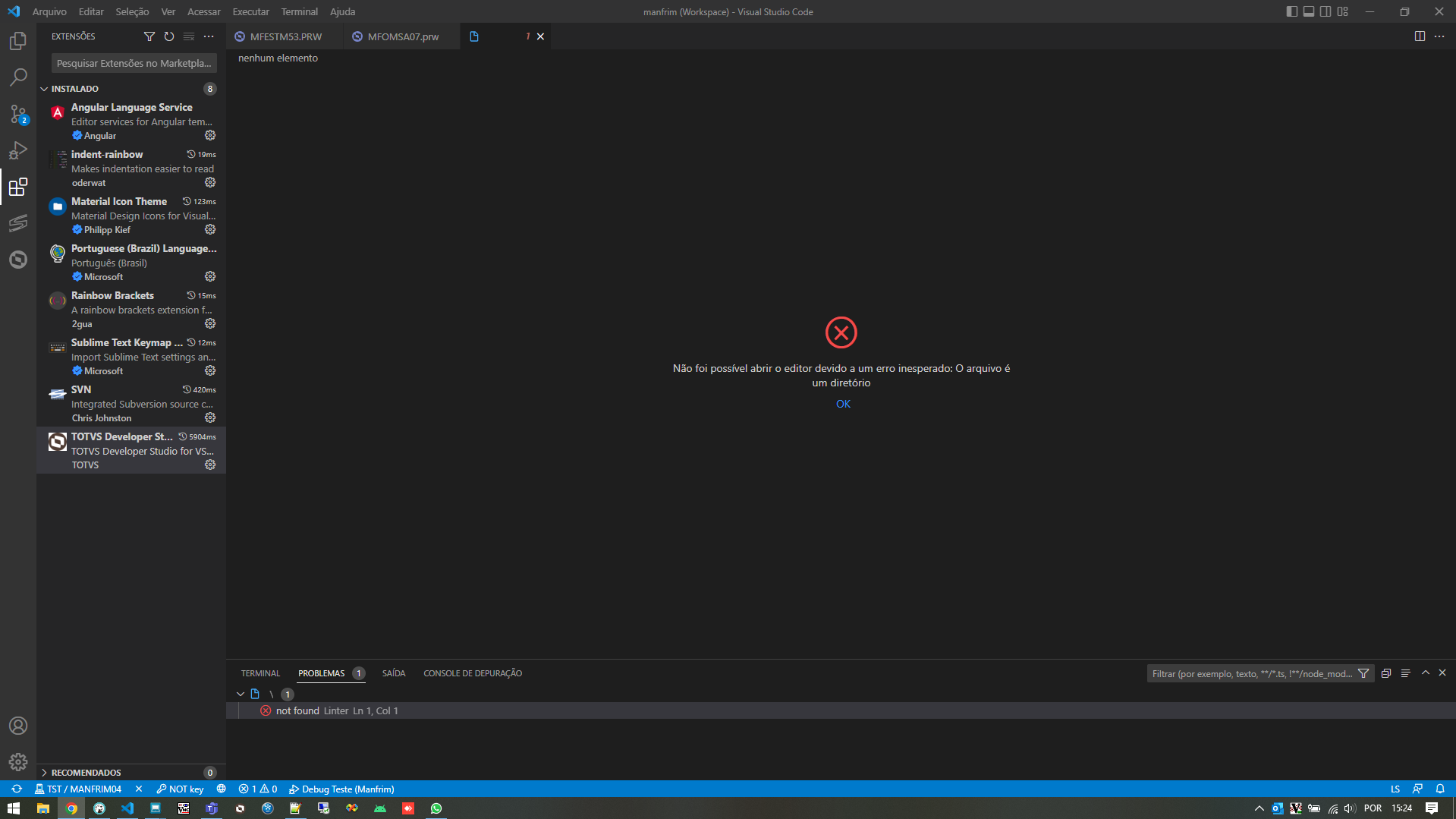Open the TOTVS extension view in activity bar
This screenshot has height=819, width=1456.
[18, 259]
